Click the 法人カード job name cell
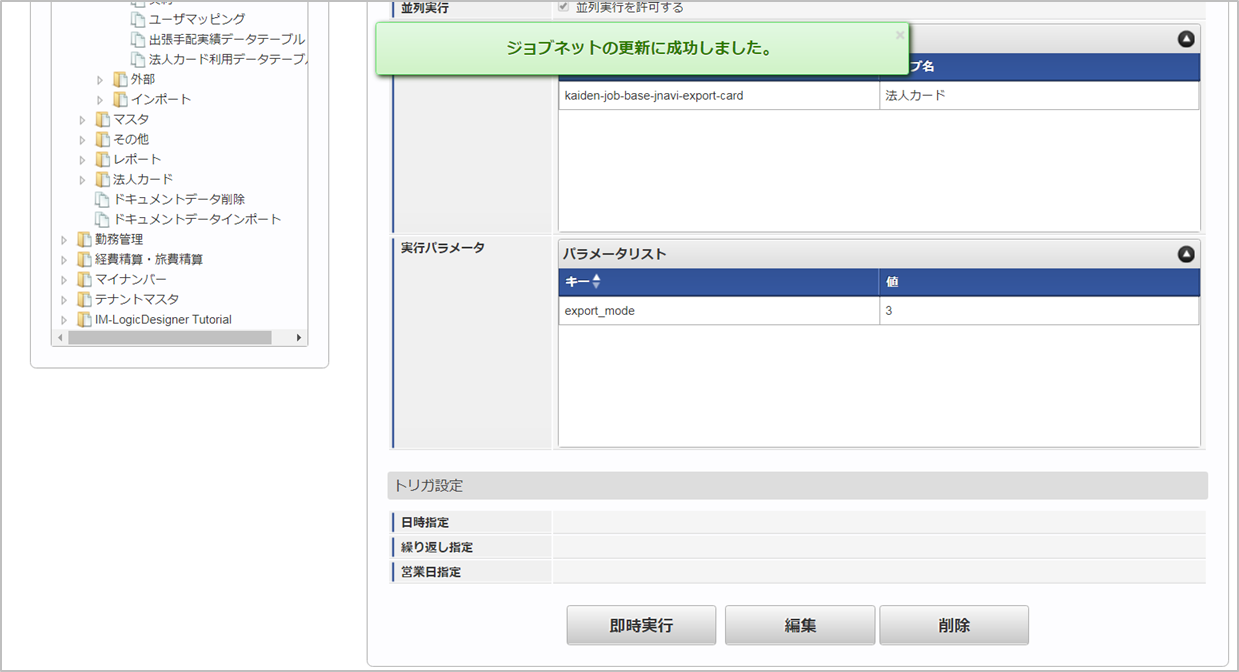Image resolution: width=1239 pixels, height=672 pixels. (x=1039, y=96)
